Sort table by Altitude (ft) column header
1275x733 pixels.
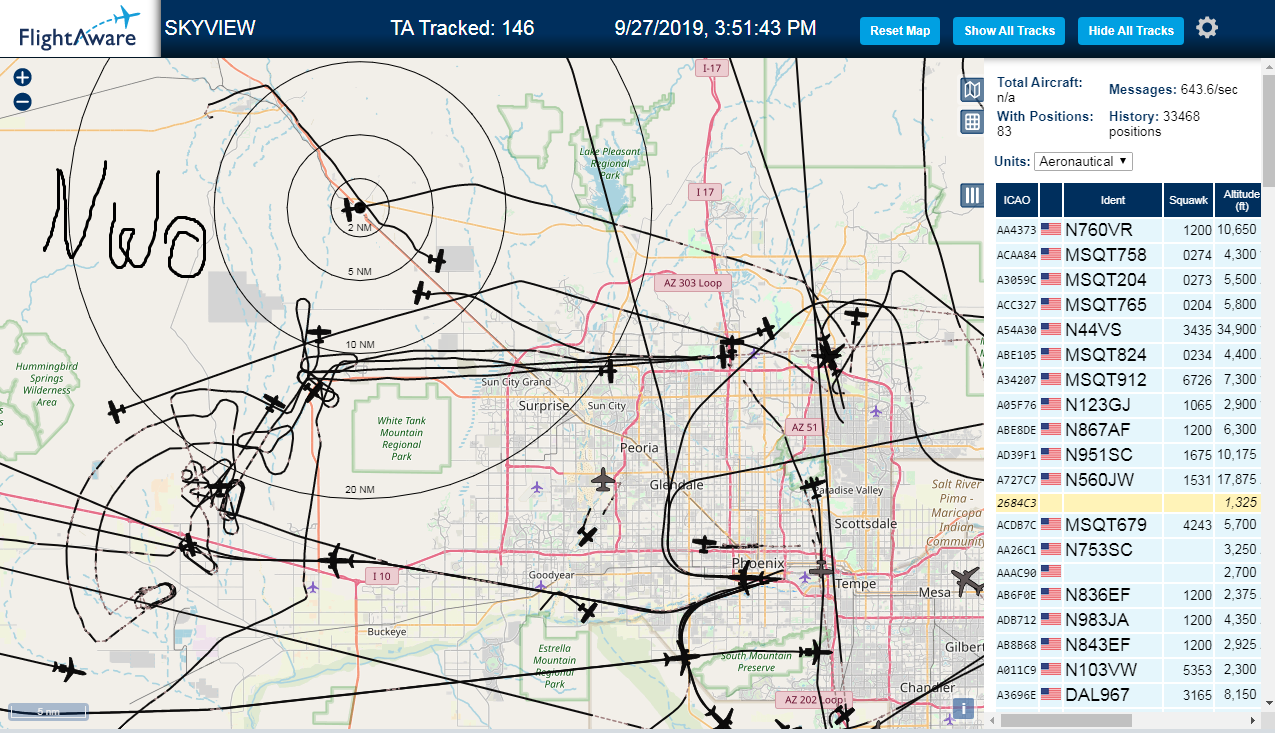[x=1240, y=200]
